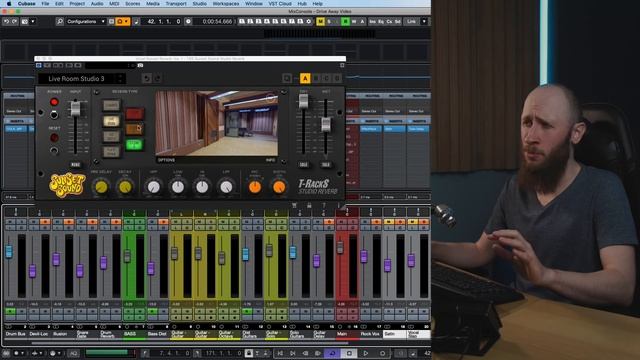Click the punch lock icon in the transport bar
The height and width of the screenshot is (360, 640).
pos(249,353)
